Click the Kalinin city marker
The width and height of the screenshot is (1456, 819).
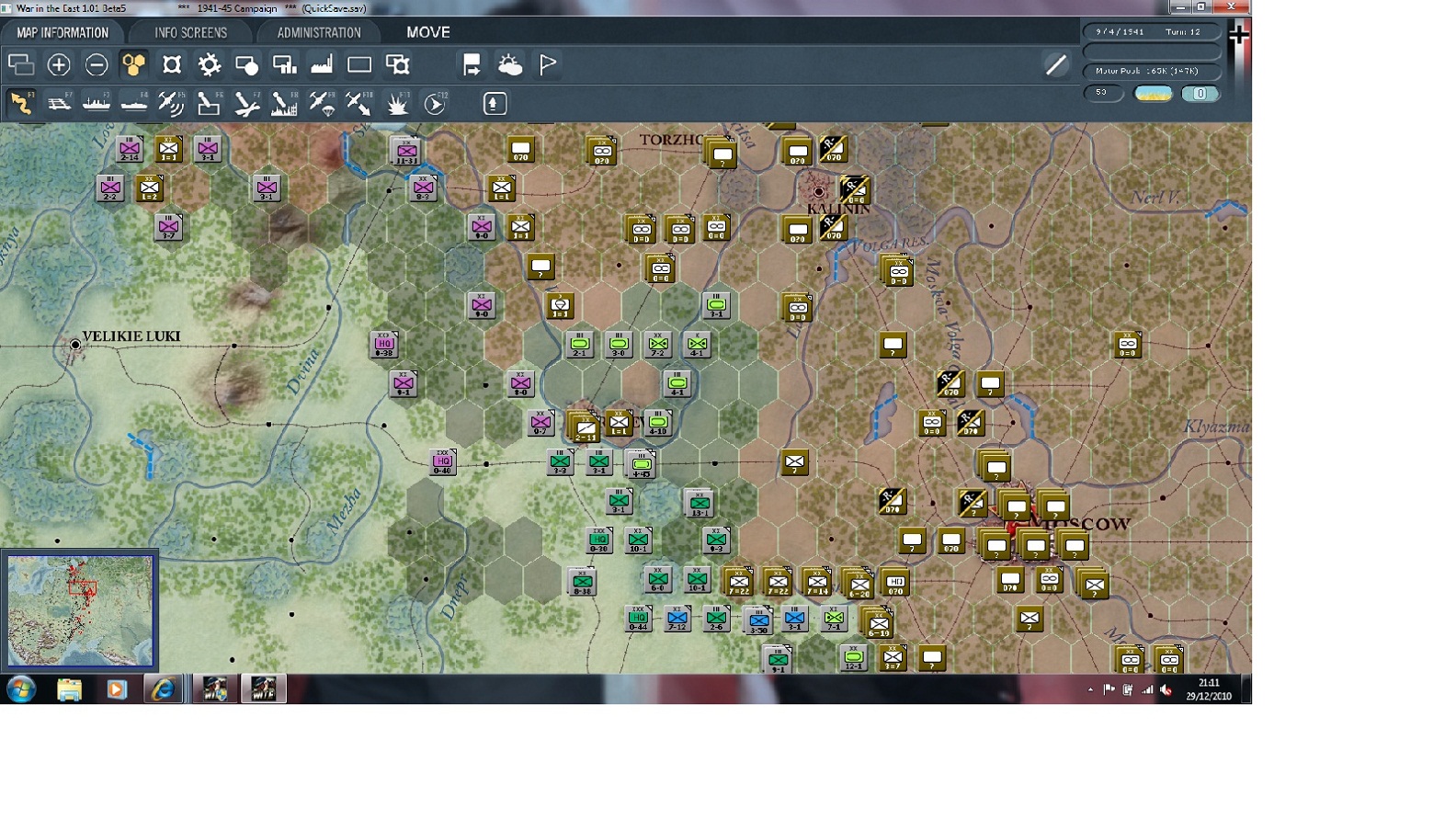pyautogui.click(x=818, y=192)
